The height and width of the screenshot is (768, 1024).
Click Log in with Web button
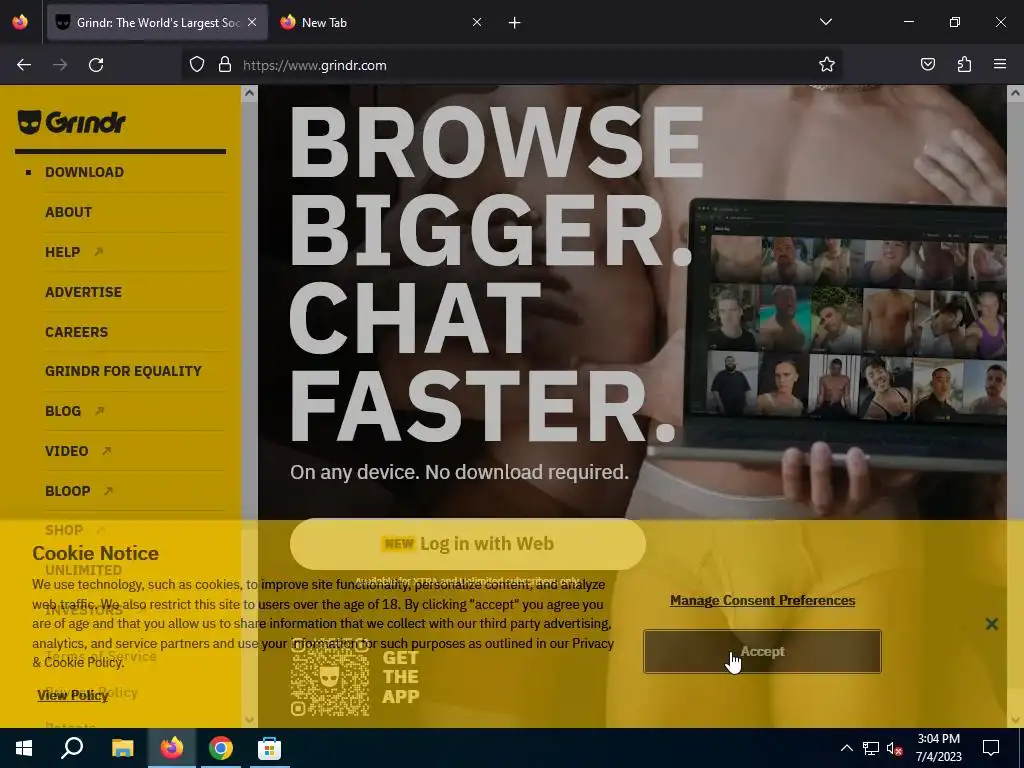[x=468, y=544]
